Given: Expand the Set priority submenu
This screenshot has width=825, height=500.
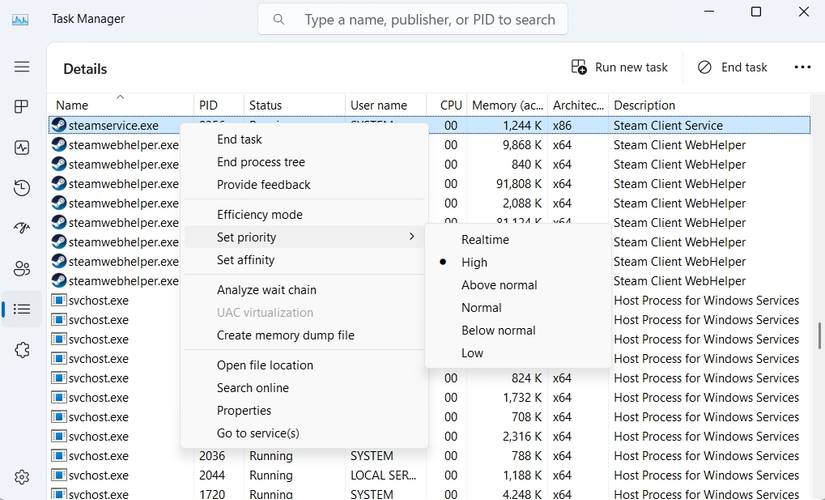Looking at the screenshot, I should tap(304, 237).
